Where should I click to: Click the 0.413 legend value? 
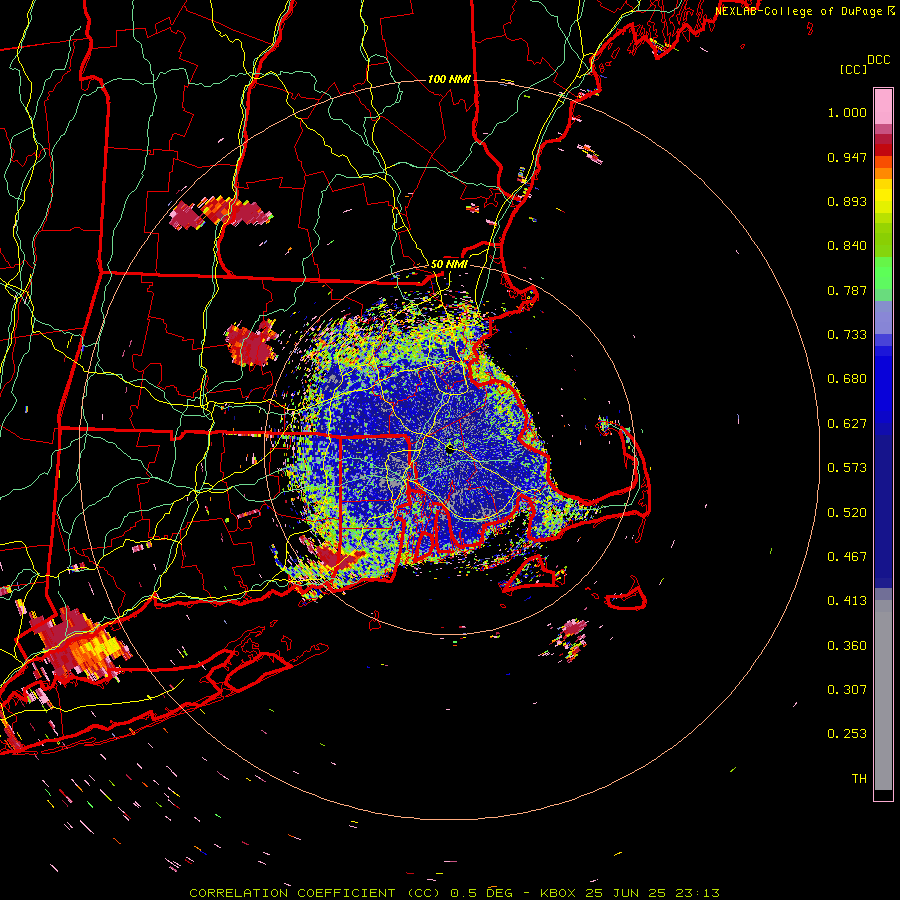[x=847, y=601]
